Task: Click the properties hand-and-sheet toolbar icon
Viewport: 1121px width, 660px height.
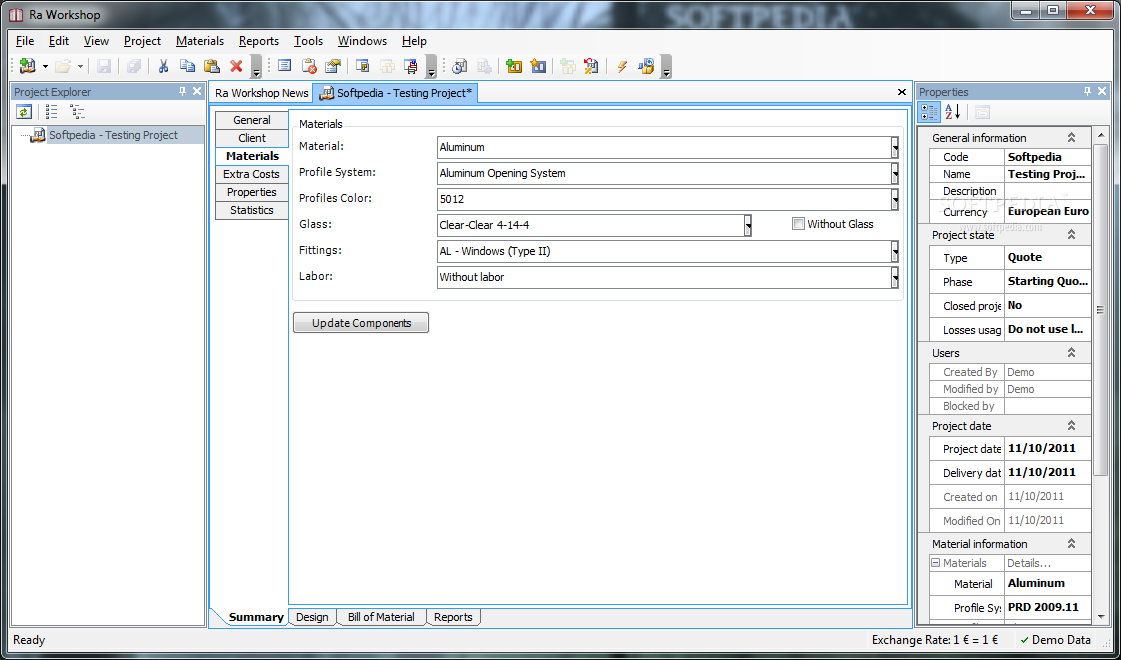Action: 333,67
